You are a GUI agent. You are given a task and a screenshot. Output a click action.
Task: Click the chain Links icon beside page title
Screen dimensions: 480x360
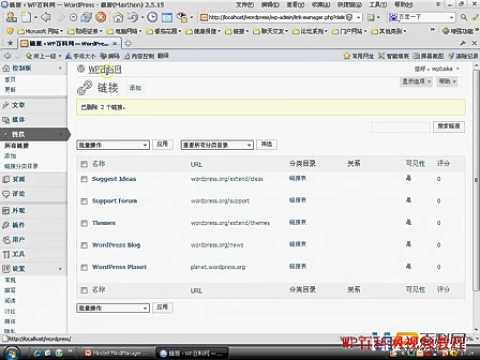pyautogui.click(x=84, y=88)
